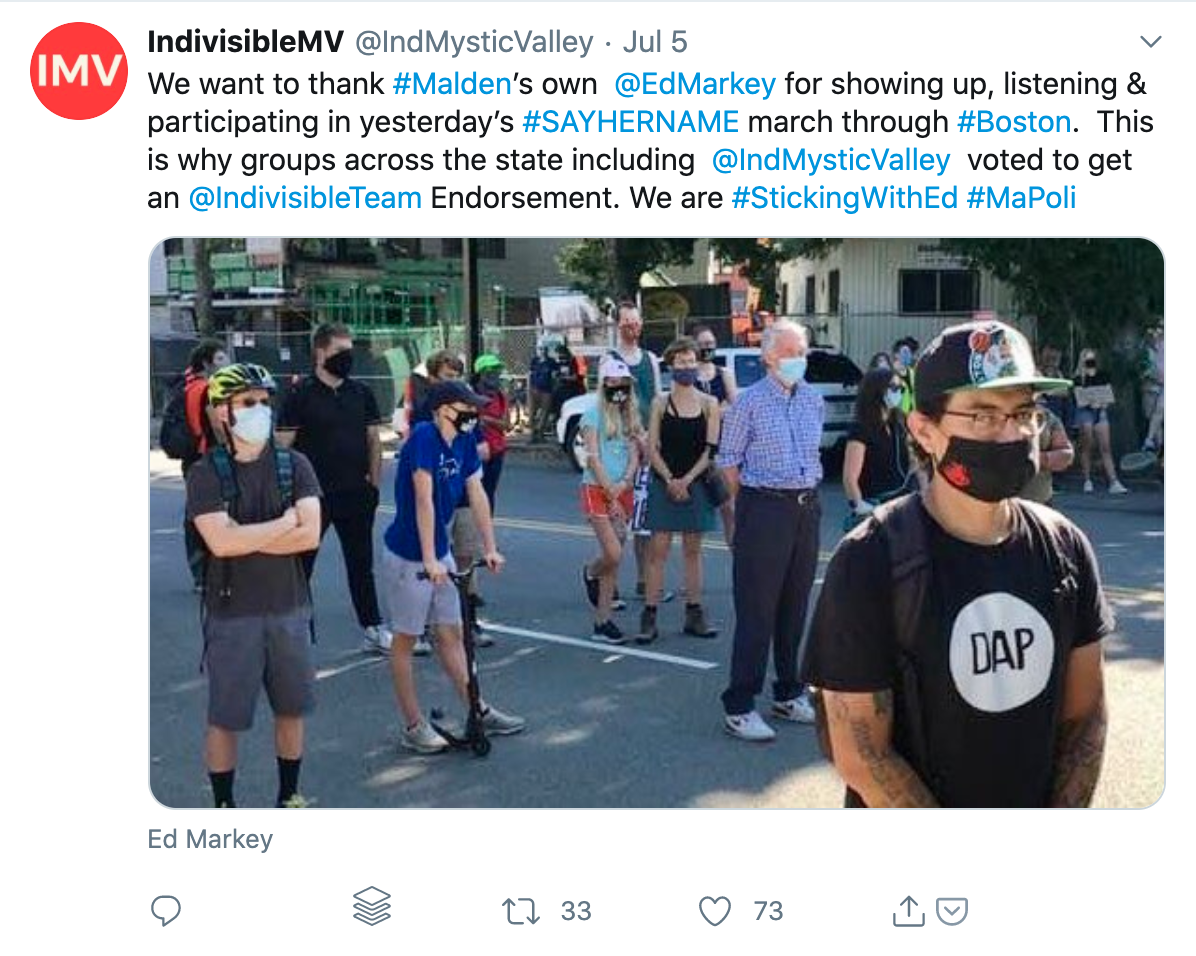Click the @IndMysticValley handle in header
Image resolution: width=1196 pixels, height=956 pixels.
474,43
